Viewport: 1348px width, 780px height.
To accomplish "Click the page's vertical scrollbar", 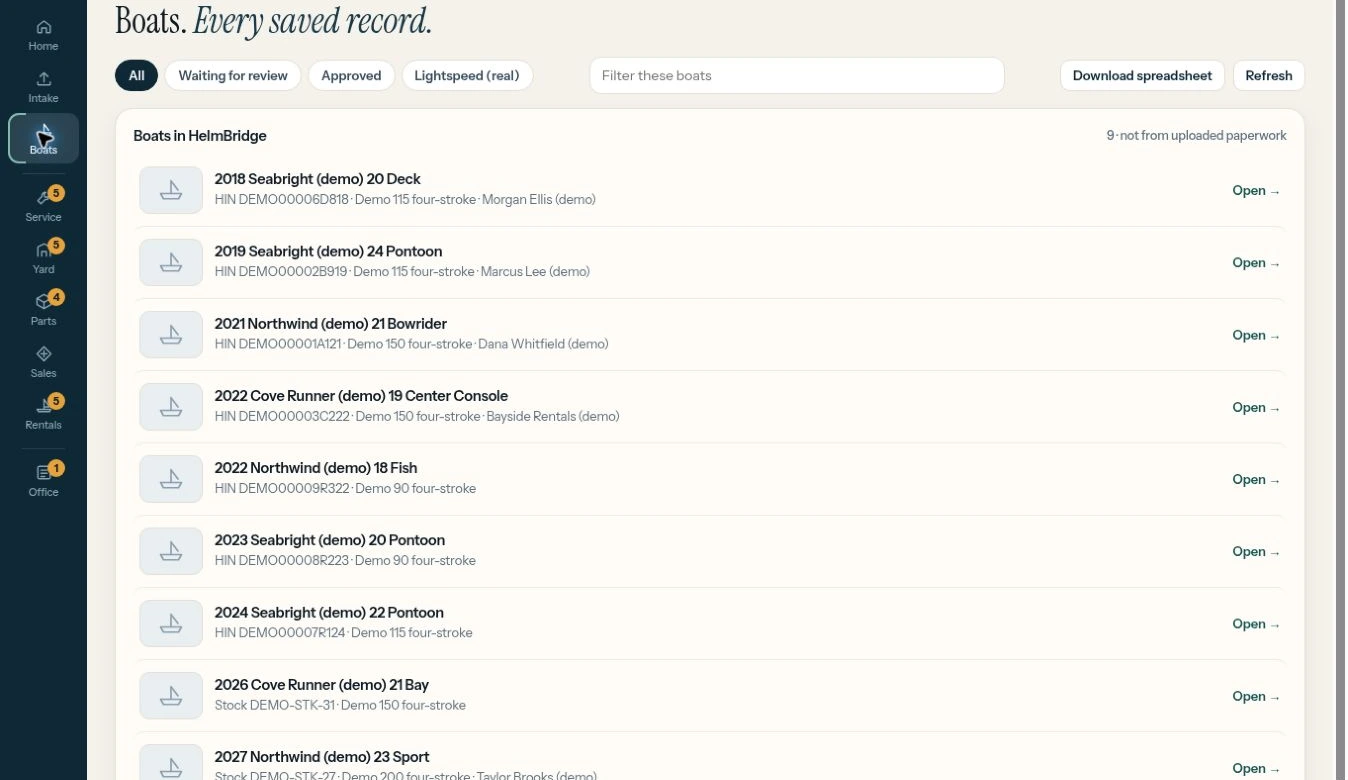I will click(1341, 390).
